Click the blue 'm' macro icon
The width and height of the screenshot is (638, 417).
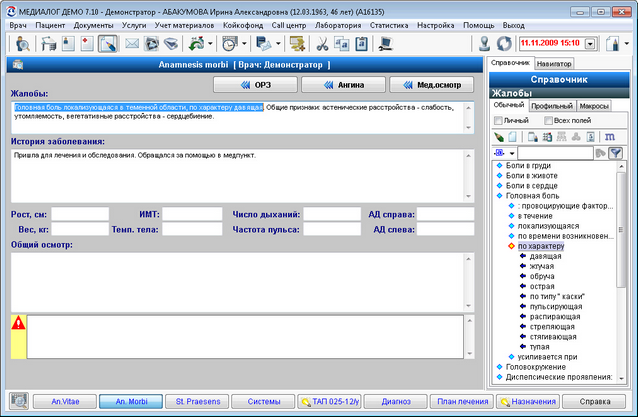[x=610, y=137]
